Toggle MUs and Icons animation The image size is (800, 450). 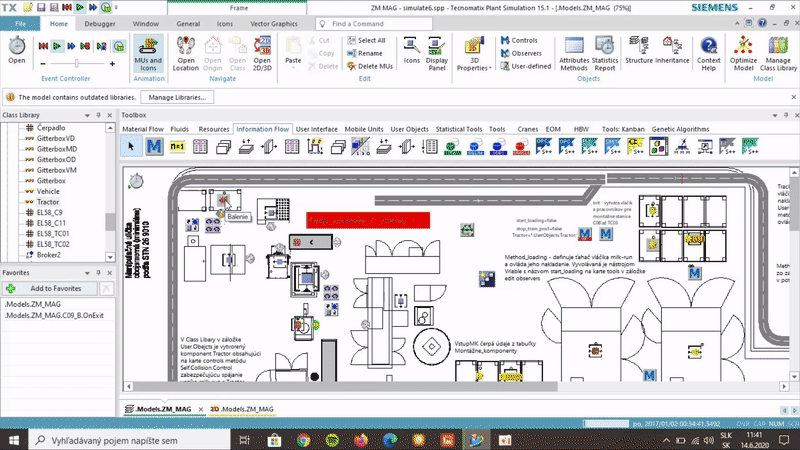[148, 54]
